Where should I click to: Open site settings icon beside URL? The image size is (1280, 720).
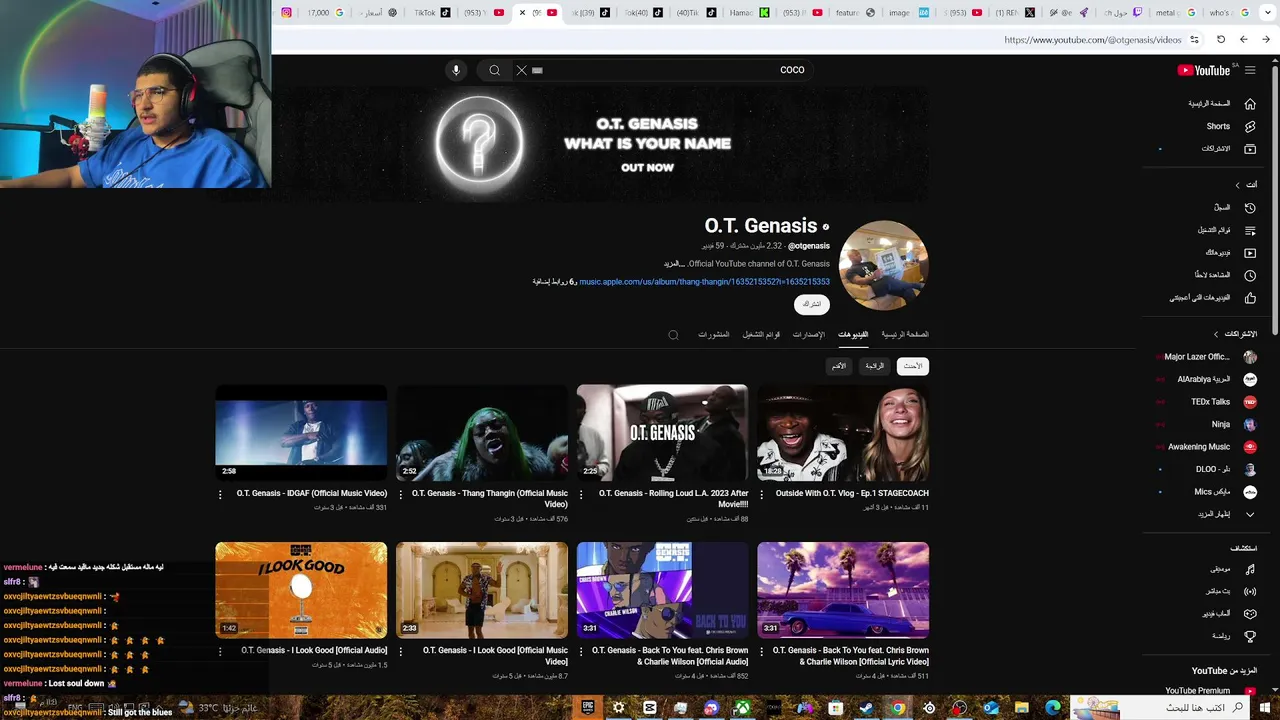point(1194,40)
